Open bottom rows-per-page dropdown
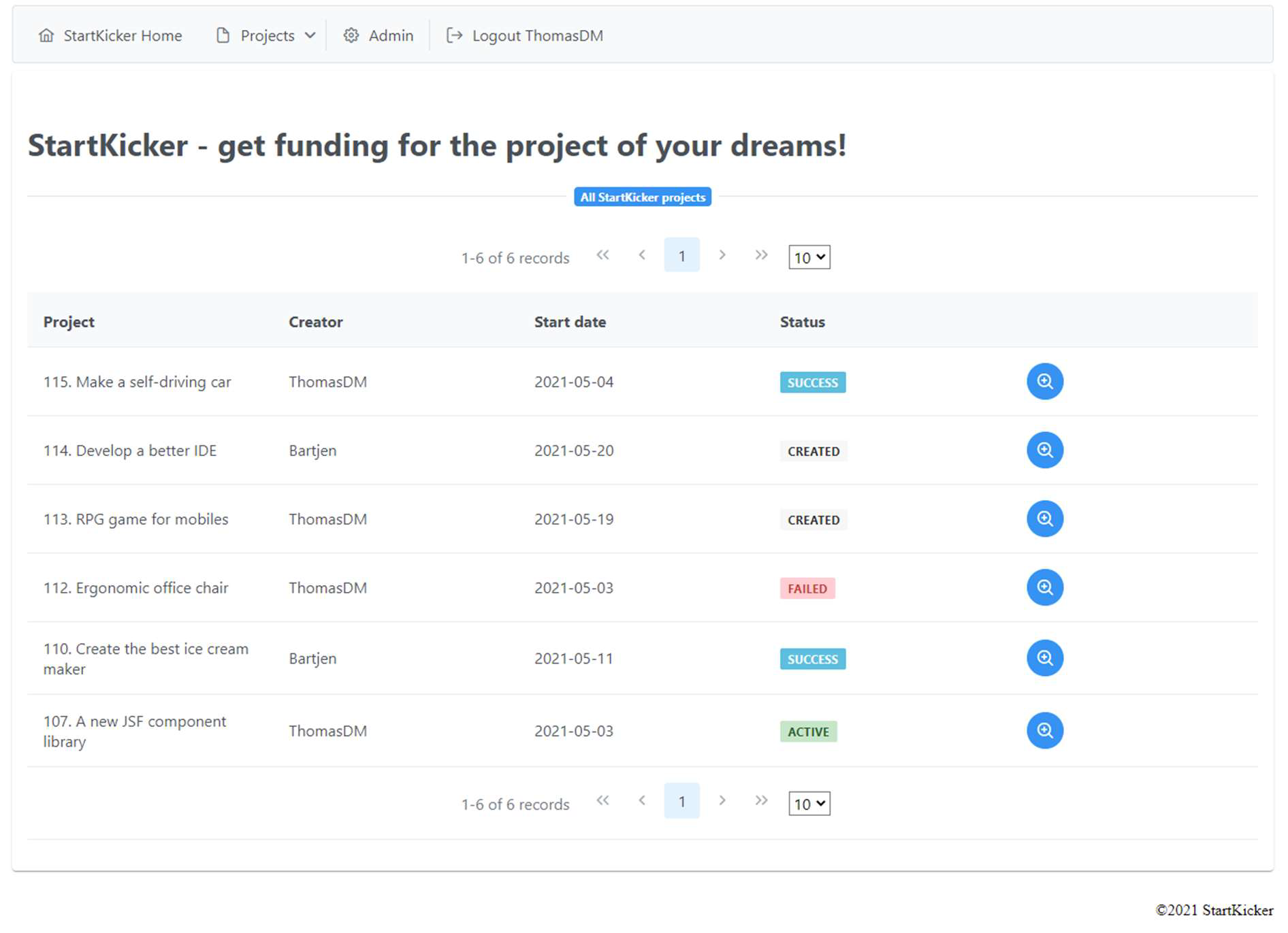The height and width of the screenshot is (933, 1288). (x=809, y=804)
